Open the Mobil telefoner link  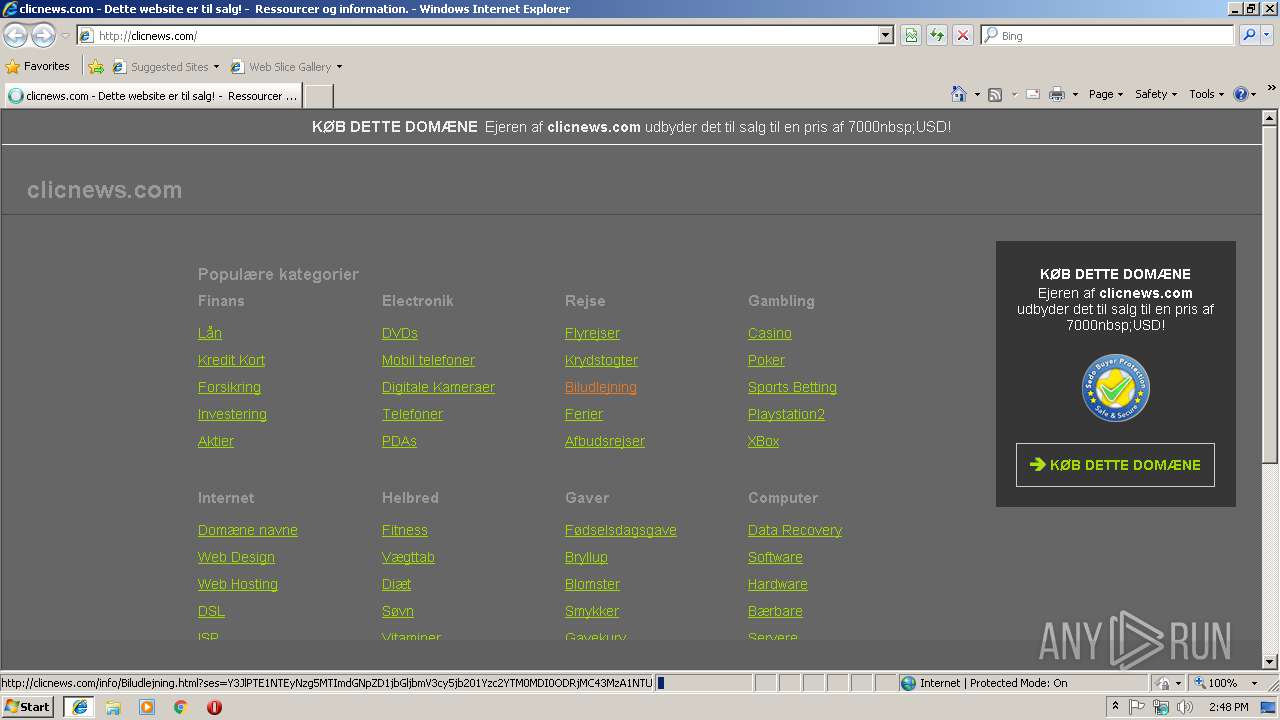tap(428, 360)
